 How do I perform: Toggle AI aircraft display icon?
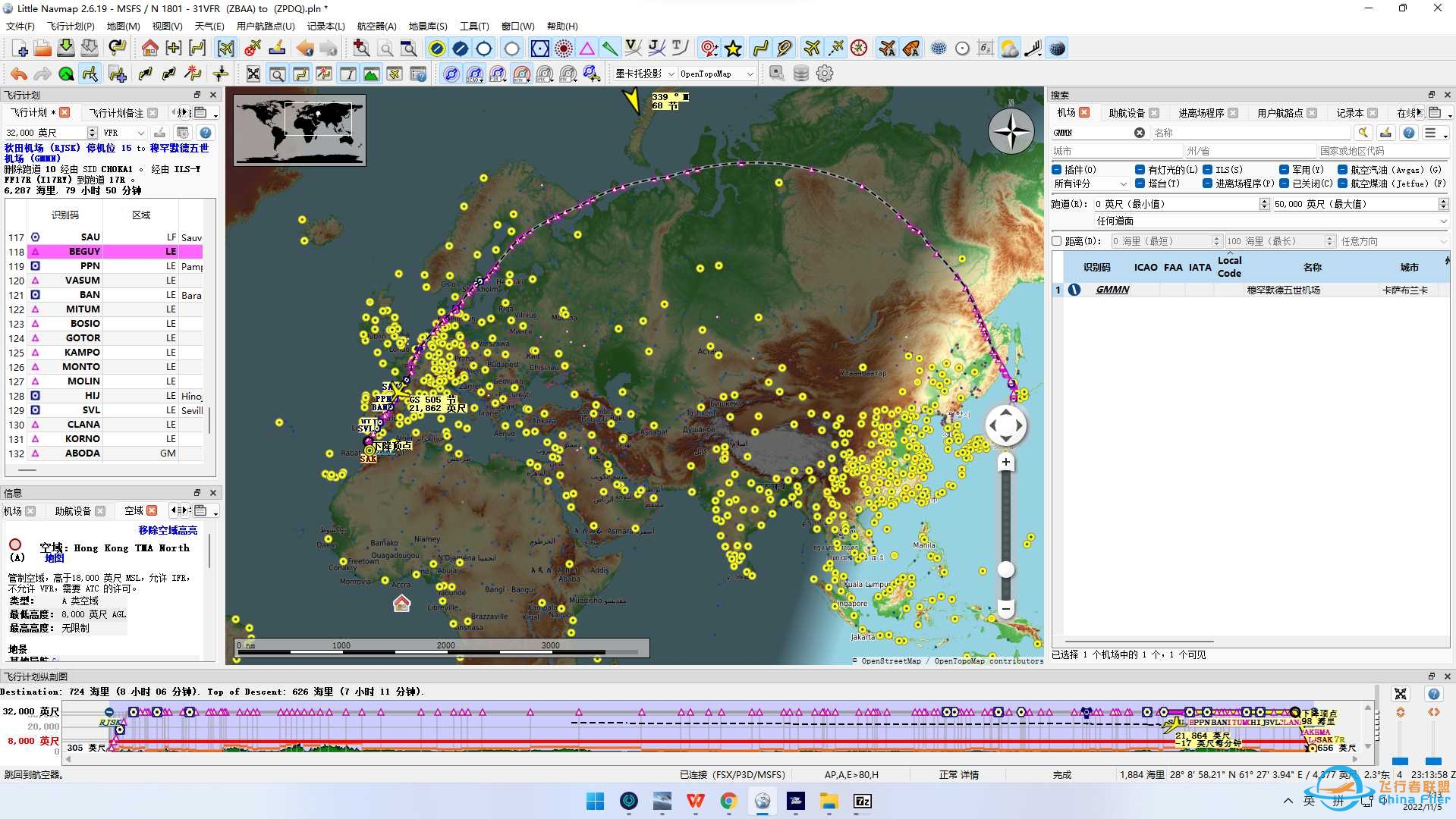point(887,49)
